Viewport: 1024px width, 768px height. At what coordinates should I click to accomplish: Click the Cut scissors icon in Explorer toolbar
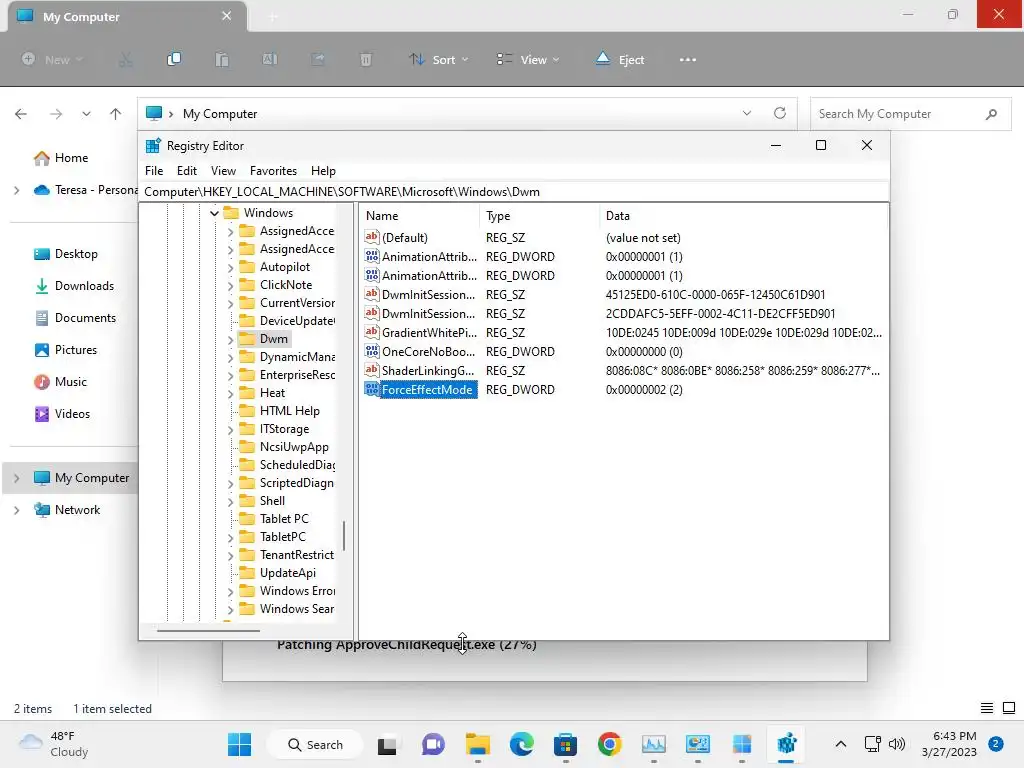[125, 59]
